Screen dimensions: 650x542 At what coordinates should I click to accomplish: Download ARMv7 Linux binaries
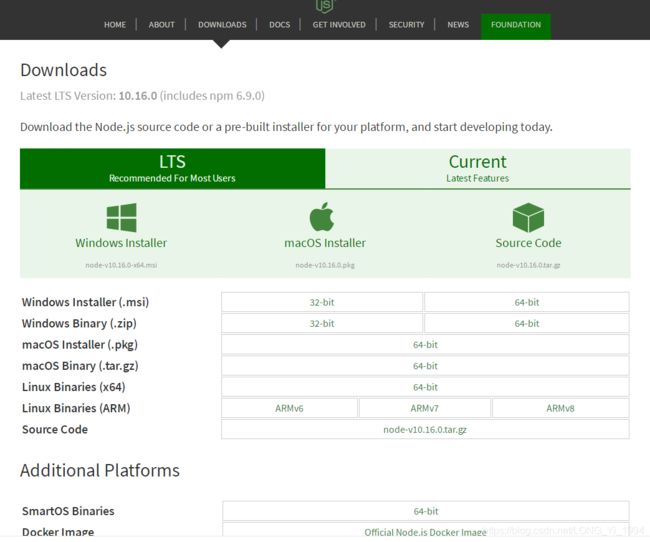point(424,408)
